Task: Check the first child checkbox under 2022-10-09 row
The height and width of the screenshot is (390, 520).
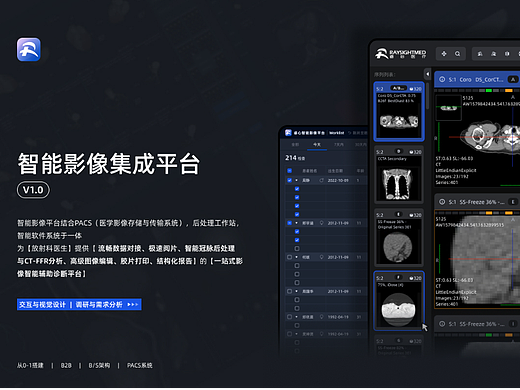Action: click(x=297, y=189)
